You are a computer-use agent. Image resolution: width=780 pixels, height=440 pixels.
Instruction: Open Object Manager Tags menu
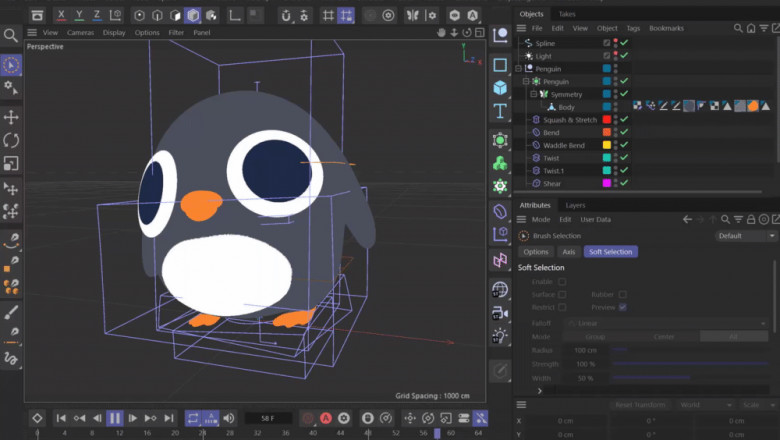coord(633,28)
